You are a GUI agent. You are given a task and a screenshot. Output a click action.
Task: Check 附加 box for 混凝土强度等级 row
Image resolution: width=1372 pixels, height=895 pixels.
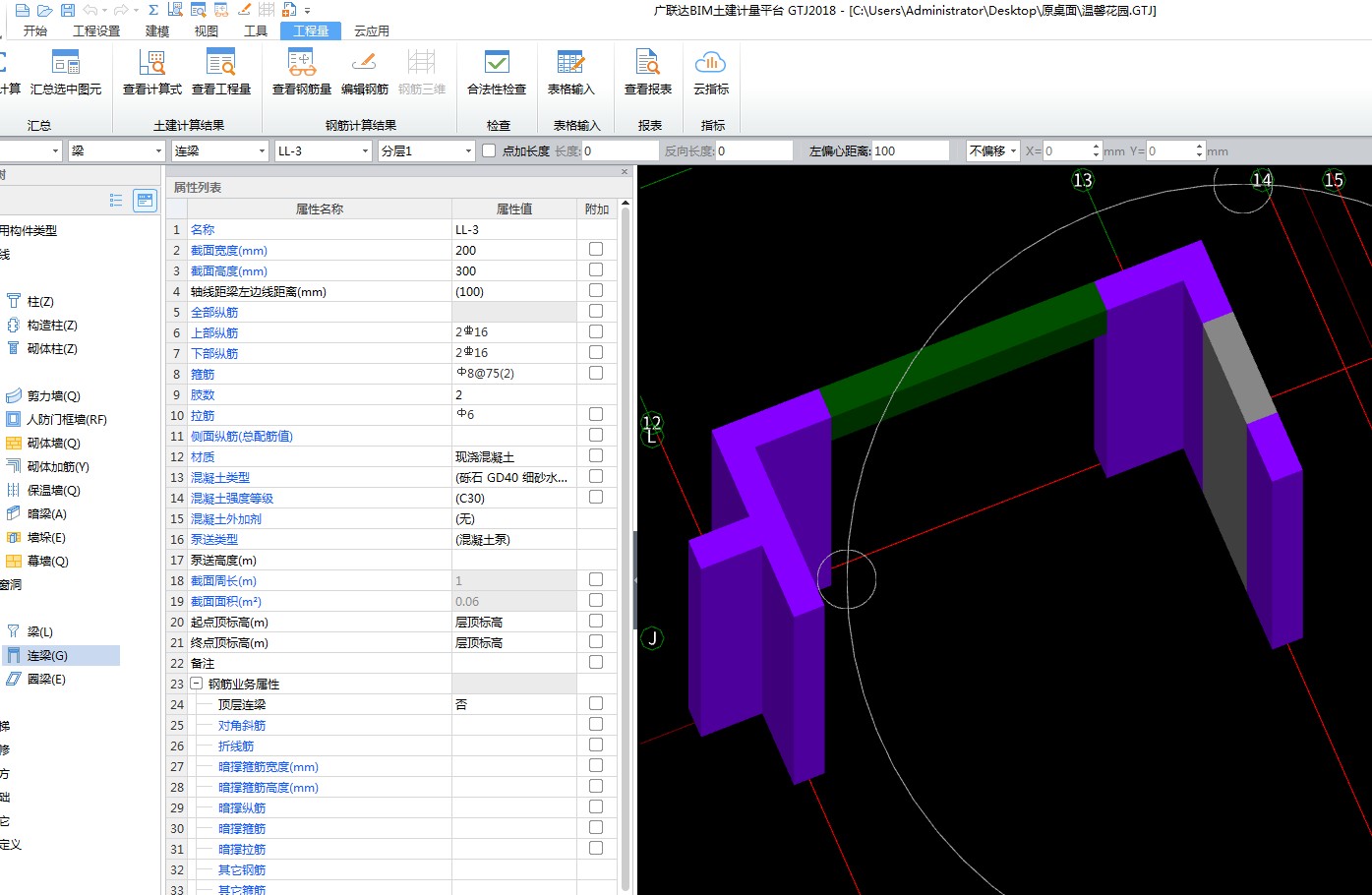(596, 498)
